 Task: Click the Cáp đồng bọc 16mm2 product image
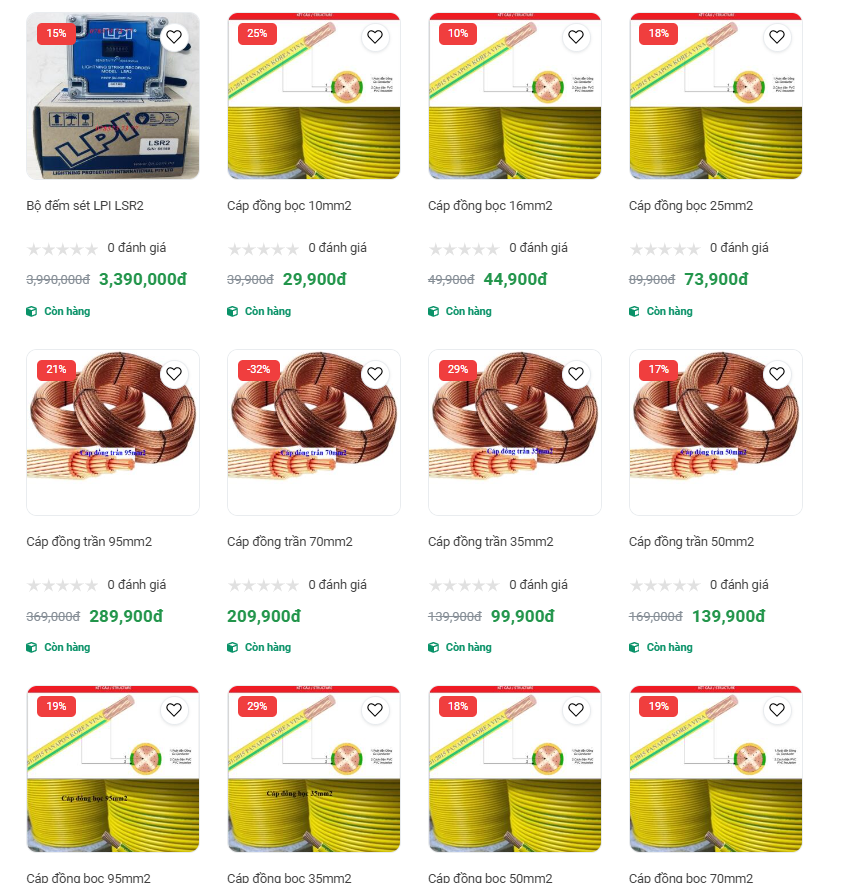(x=515, y=96)
